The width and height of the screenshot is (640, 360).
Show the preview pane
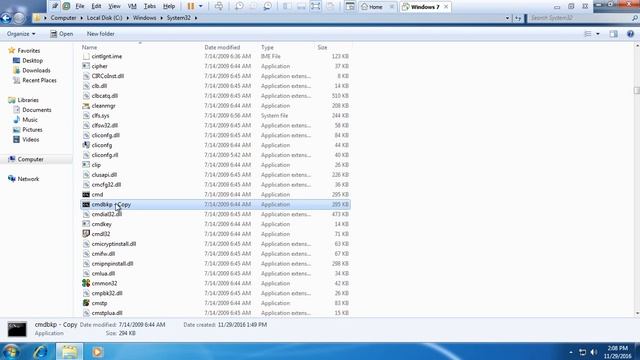click(613, 34)
